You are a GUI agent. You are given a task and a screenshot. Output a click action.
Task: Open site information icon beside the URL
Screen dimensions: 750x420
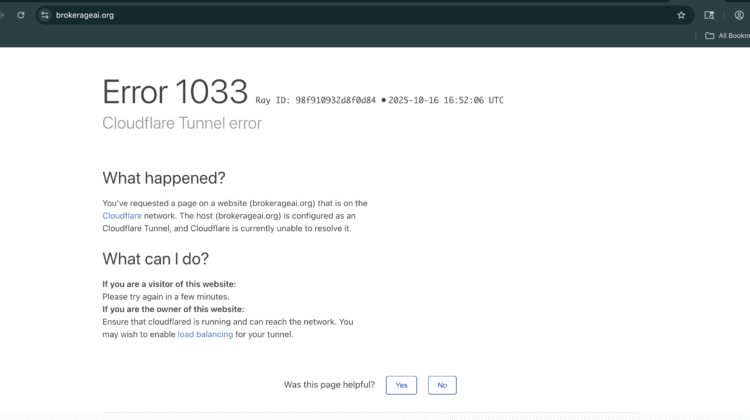(45, 15)
